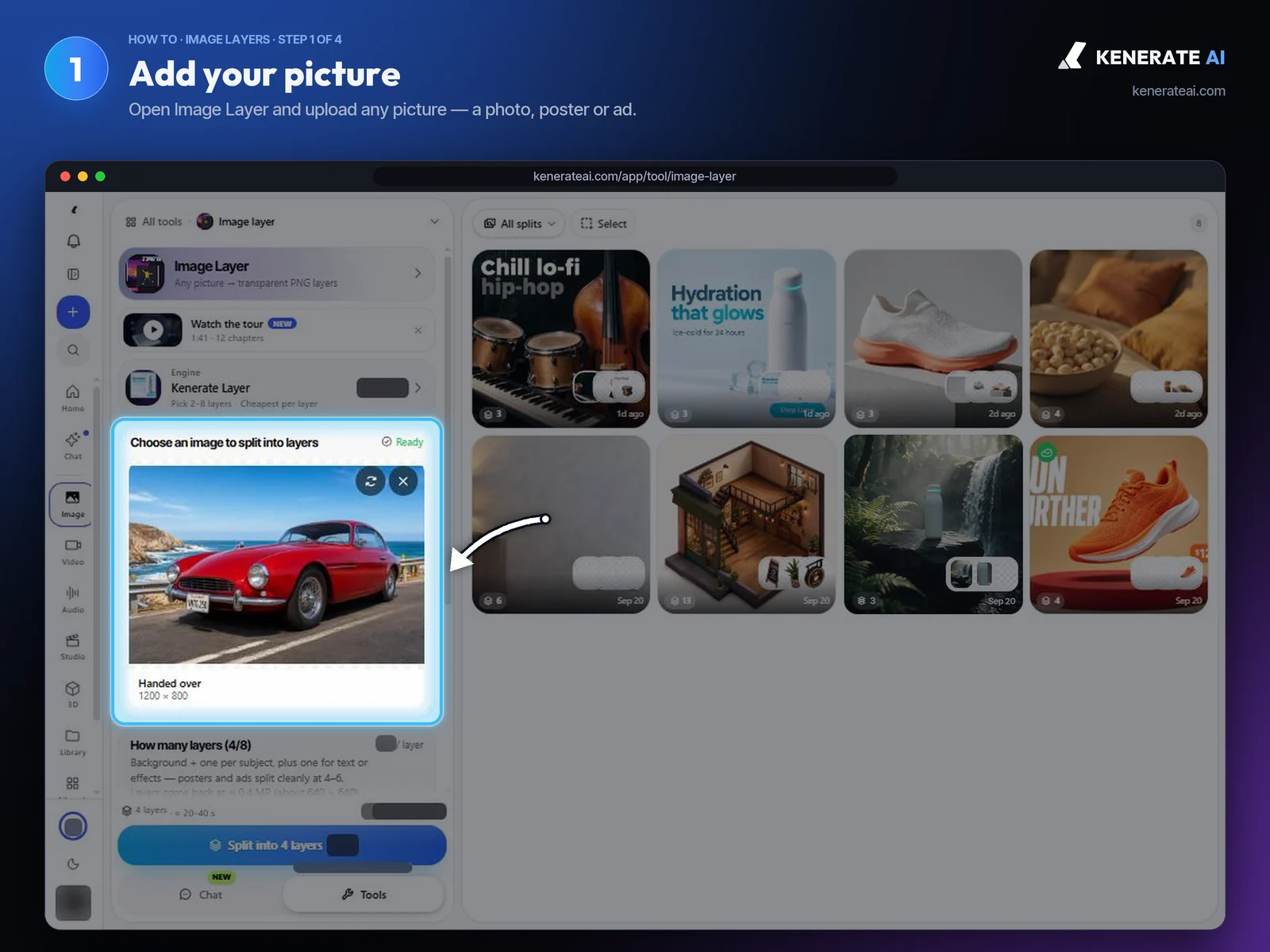Open the Kenerate Layer engine selector
Viewport: 1270px width, 952px height.
(x=276, y=387)
